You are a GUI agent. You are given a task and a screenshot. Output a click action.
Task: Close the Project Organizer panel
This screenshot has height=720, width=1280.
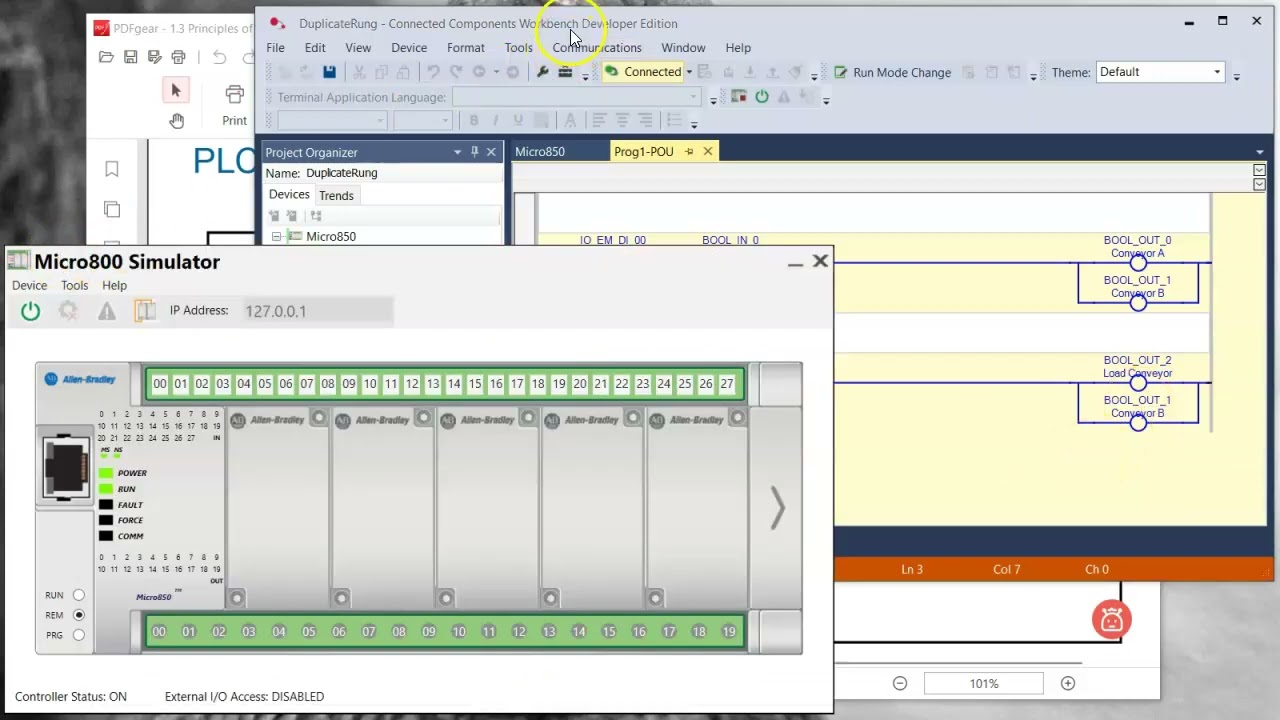(x=491, y=152)
